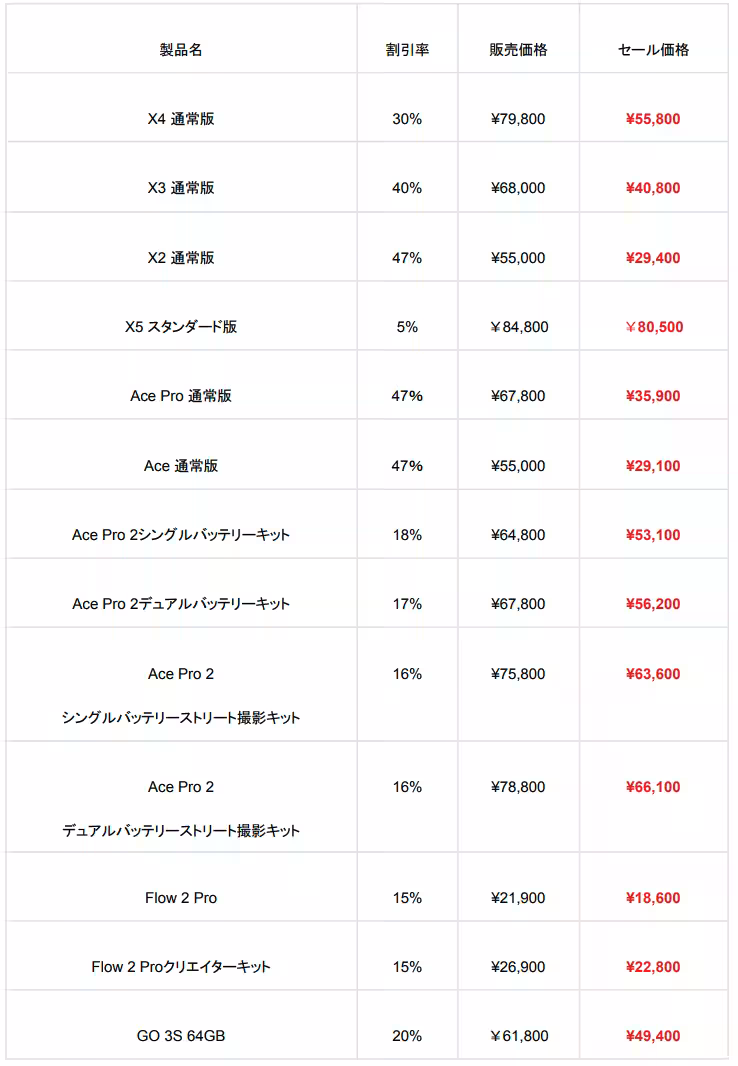The height and width of the screenshot is (1066, 738).
Task: Click the 40% discount rate cell
Action: (407, 188)
